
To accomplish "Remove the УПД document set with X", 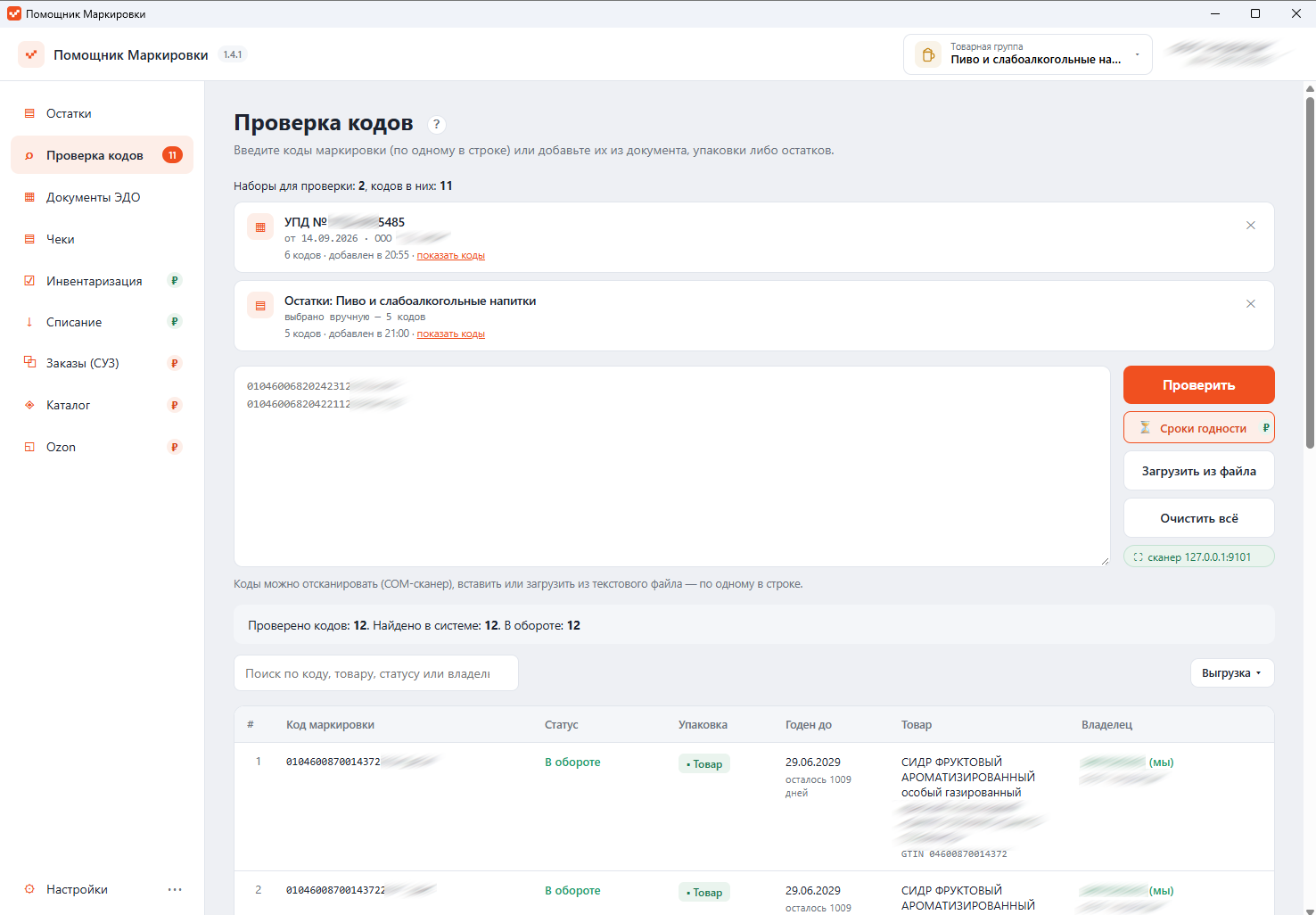I will click(x=1251, y=226).
